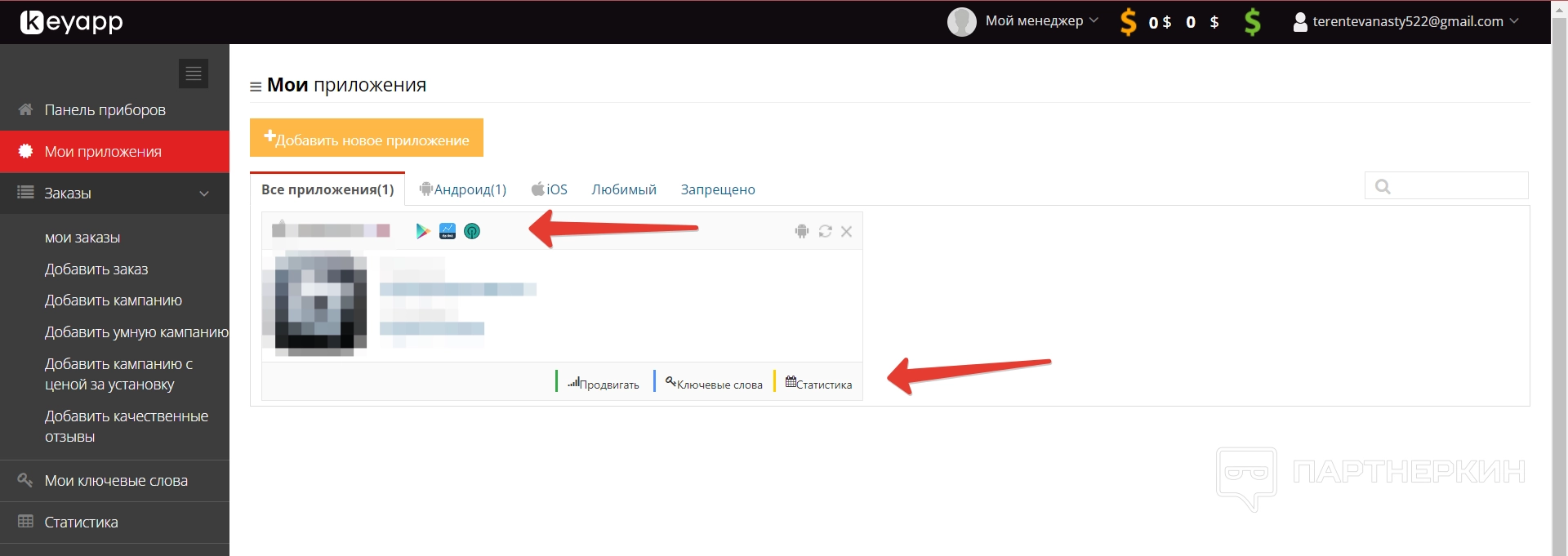
Task: Switch to Все приложения(1) tab
Action: [x=327, y=189]
